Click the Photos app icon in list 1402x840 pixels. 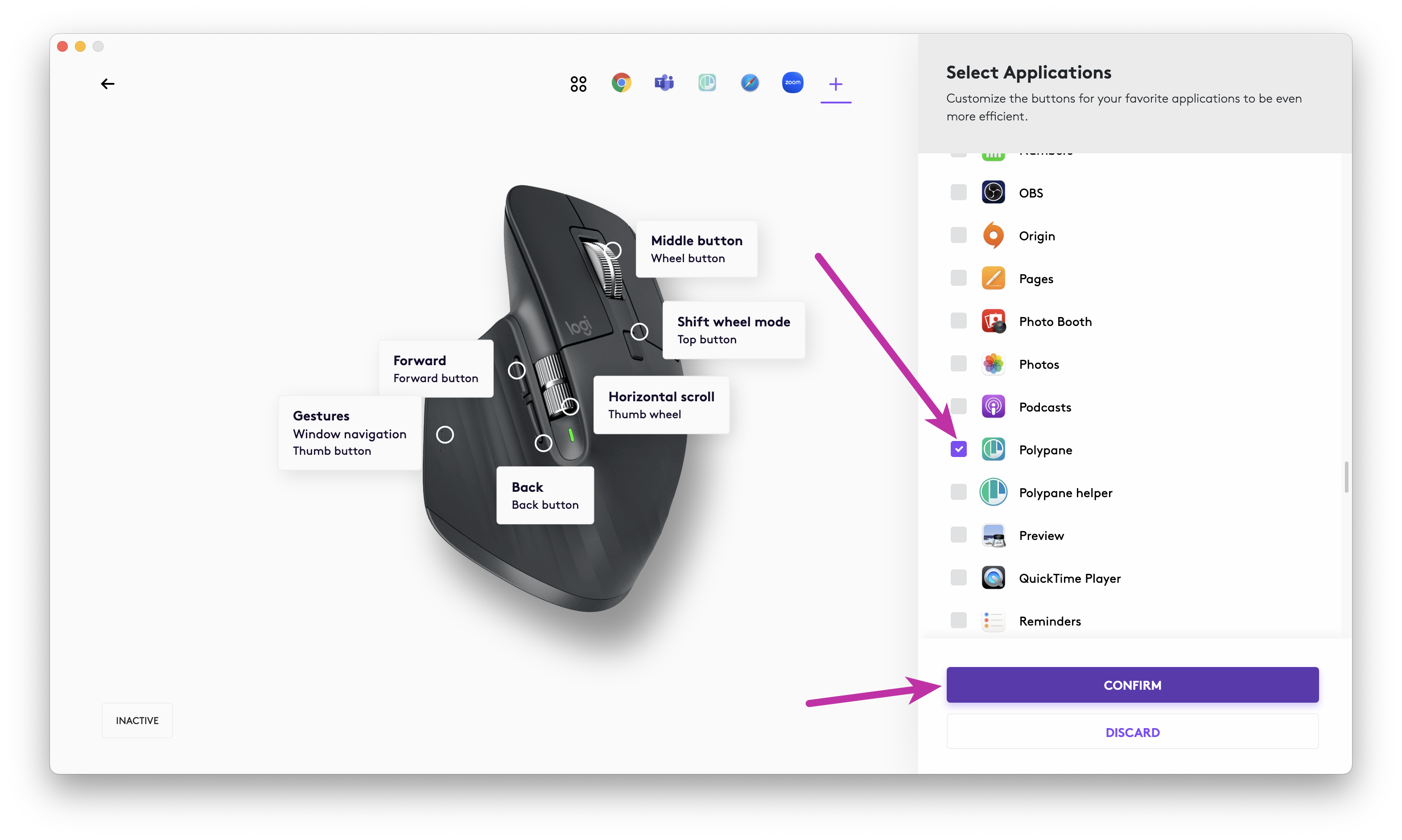pos(993,364)
